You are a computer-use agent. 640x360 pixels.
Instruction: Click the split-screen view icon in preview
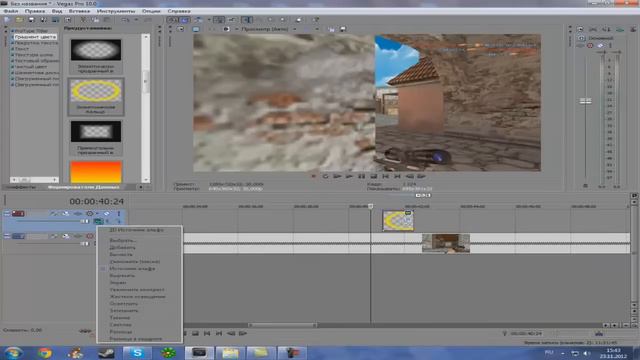click(x=227, y=29)
